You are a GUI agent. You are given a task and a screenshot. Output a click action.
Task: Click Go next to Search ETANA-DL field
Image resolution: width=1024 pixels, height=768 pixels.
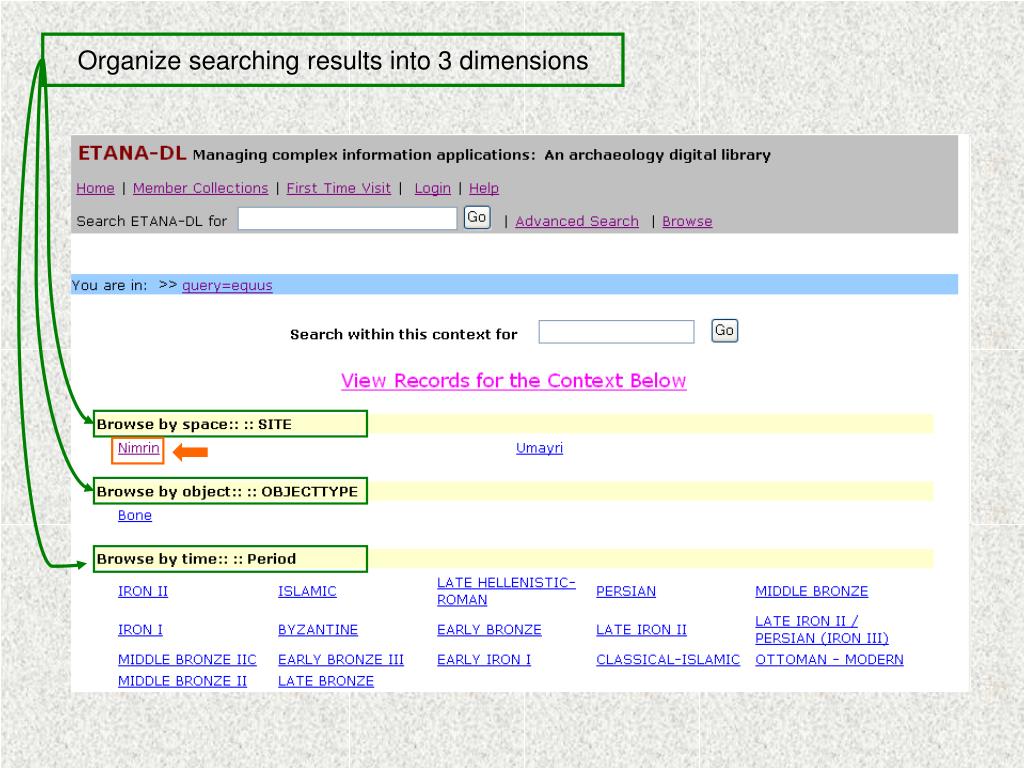(x=477, y=217)
